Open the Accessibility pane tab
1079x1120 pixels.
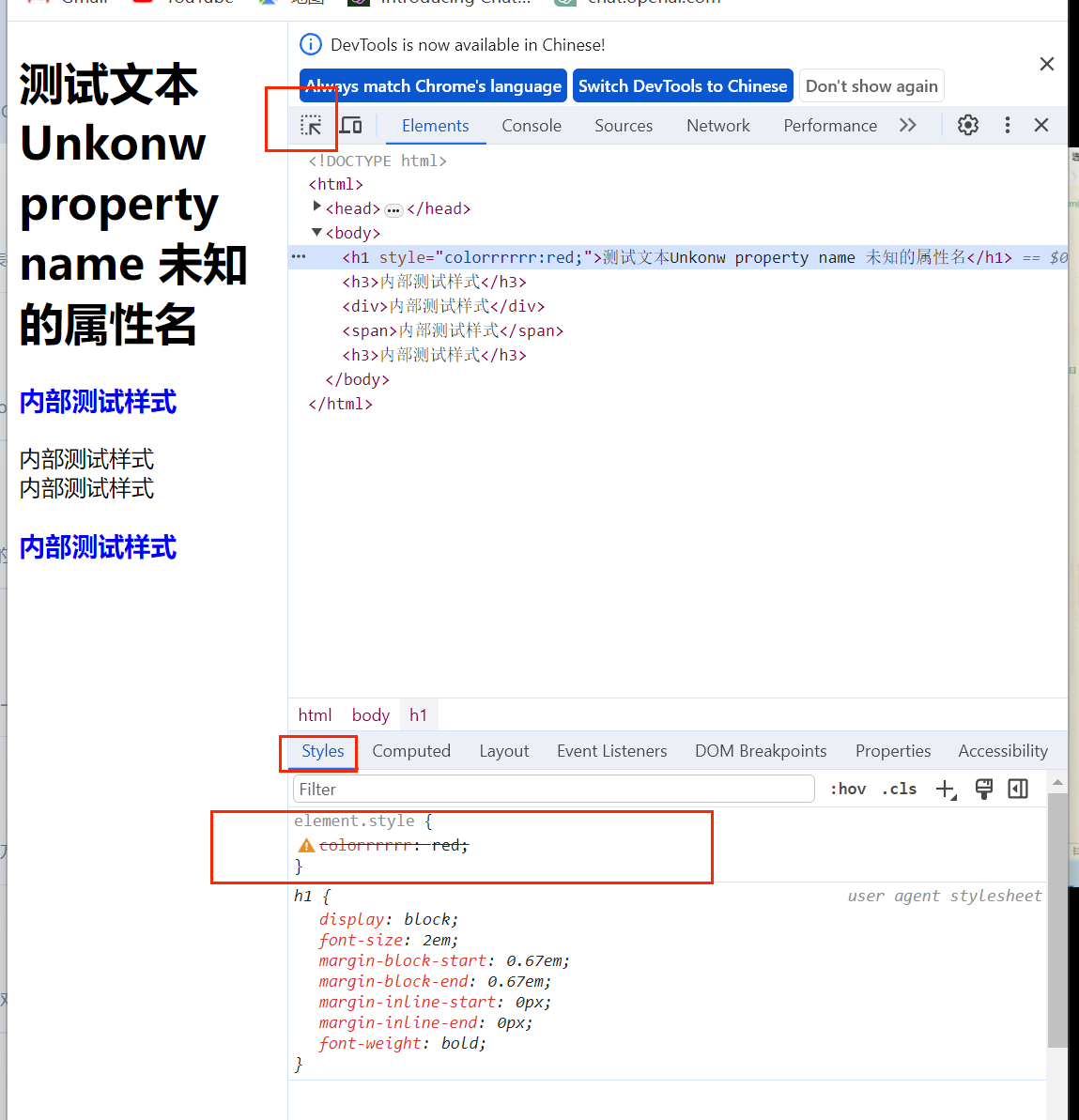tap(1003, 751)
